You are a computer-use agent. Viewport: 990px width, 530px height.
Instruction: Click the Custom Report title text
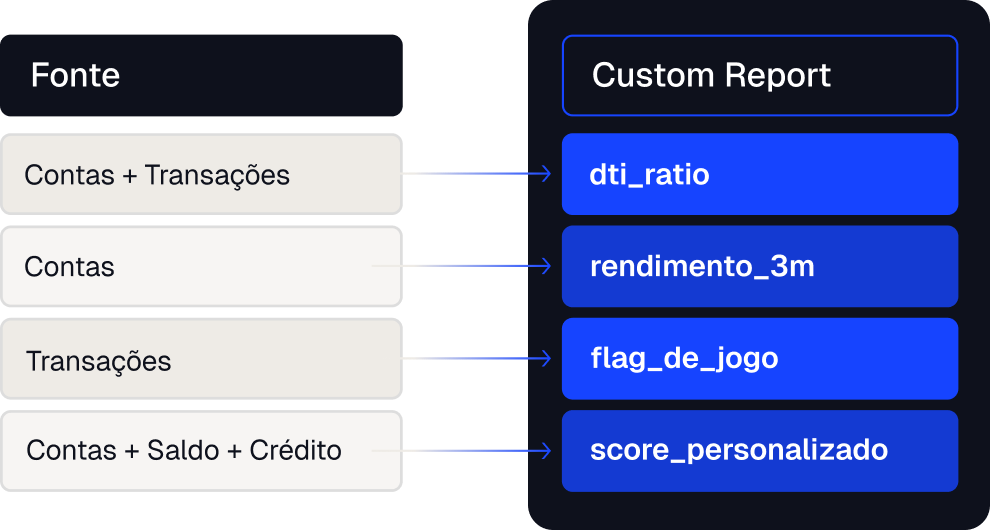click(712, 75)
